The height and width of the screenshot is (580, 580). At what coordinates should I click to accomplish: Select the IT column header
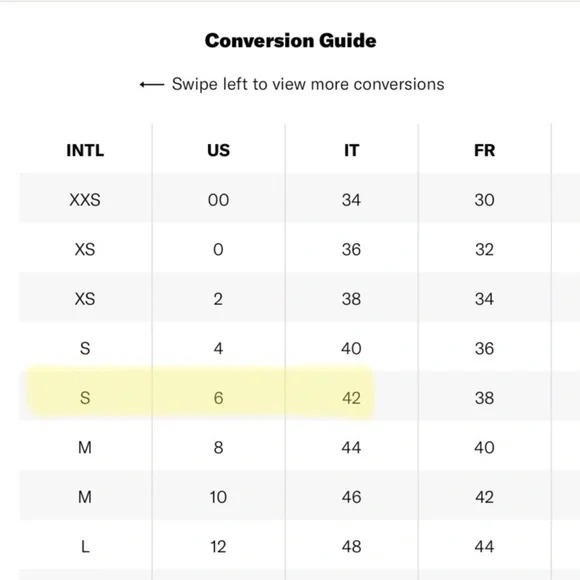(x=351, y=151)
